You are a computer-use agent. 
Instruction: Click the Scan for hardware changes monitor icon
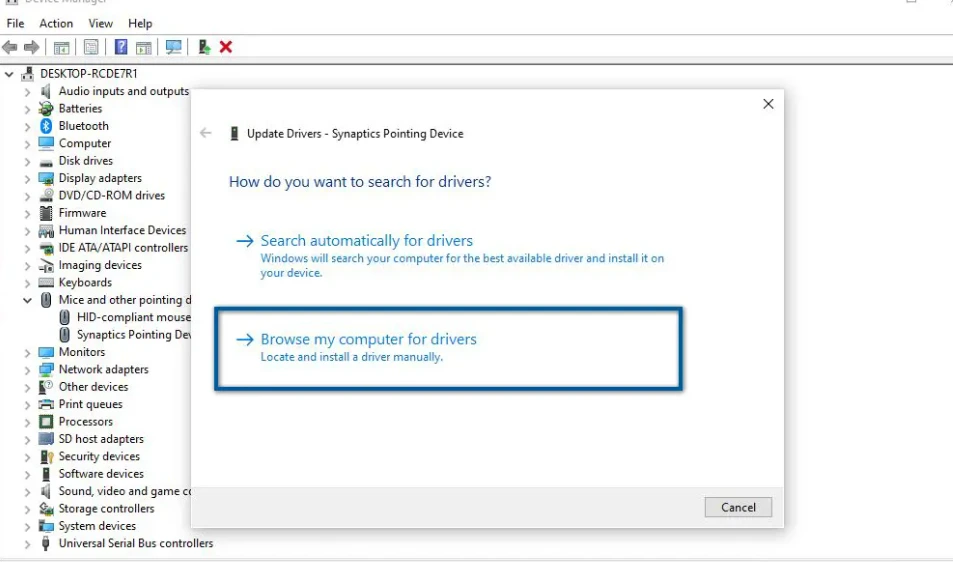pos(174,47)
